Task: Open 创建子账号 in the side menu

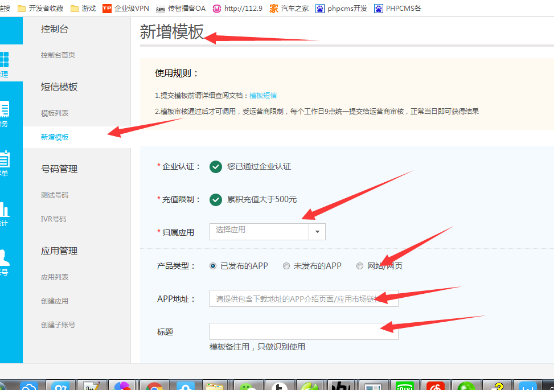Action: click(58, 325)
